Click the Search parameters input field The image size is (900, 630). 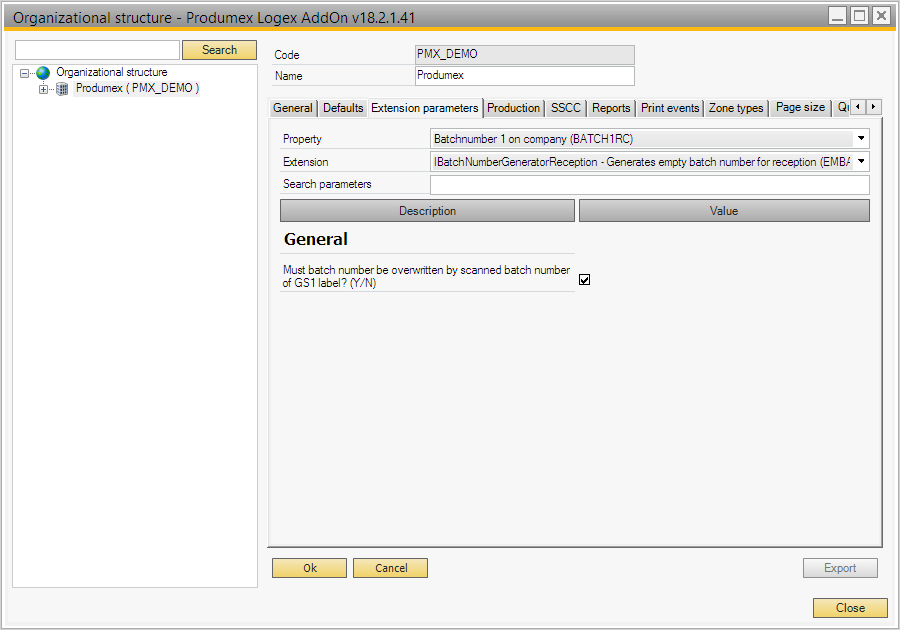(649, 184)
